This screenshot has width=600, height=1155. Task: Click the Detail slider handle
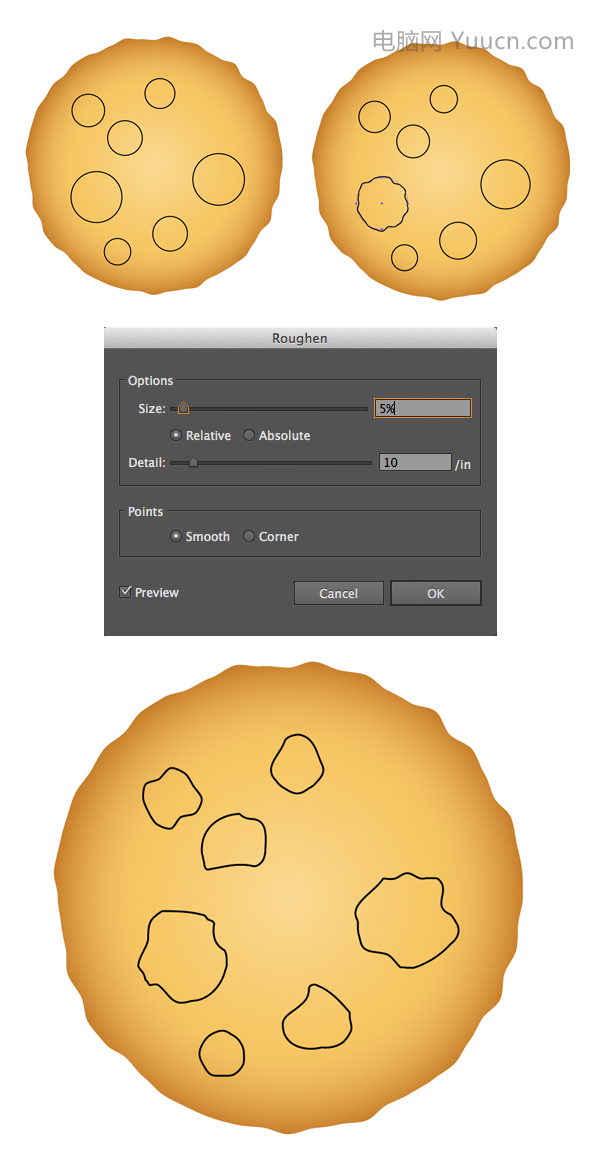point(193,463)
